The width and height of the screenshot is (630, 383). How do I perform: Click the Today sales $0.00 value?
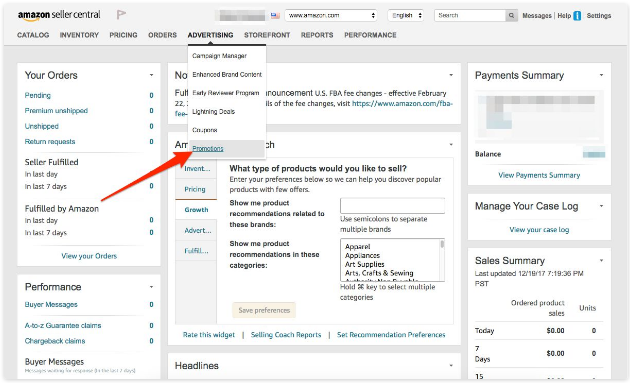point(555,331)
